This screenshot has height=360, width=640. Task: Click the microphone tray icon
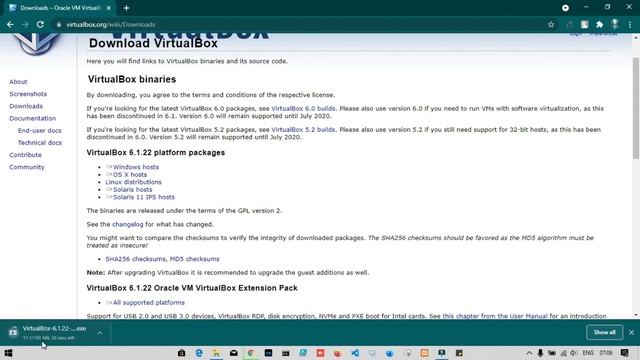click(540, 353)
